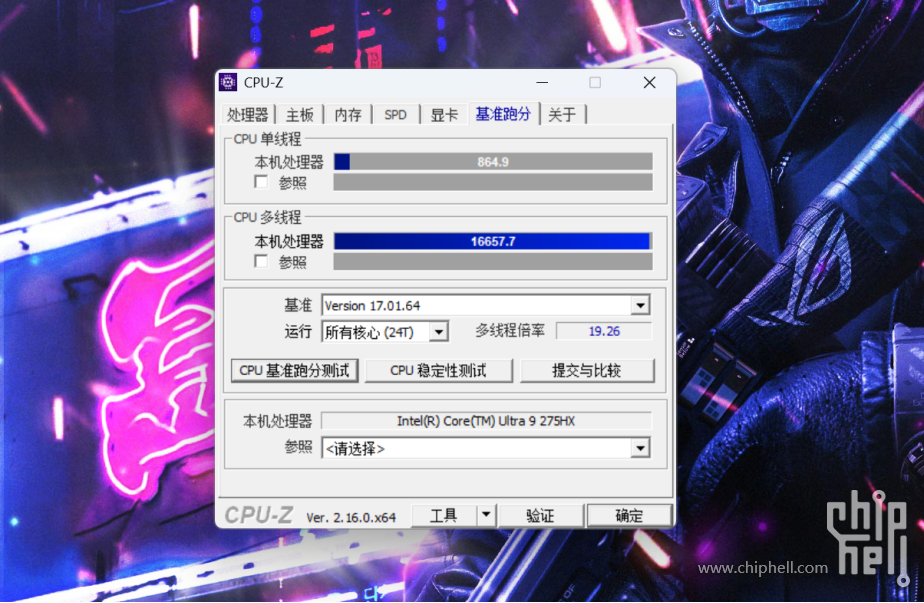Select the 内存 tab
924x603 pixels.
[348, 114]
